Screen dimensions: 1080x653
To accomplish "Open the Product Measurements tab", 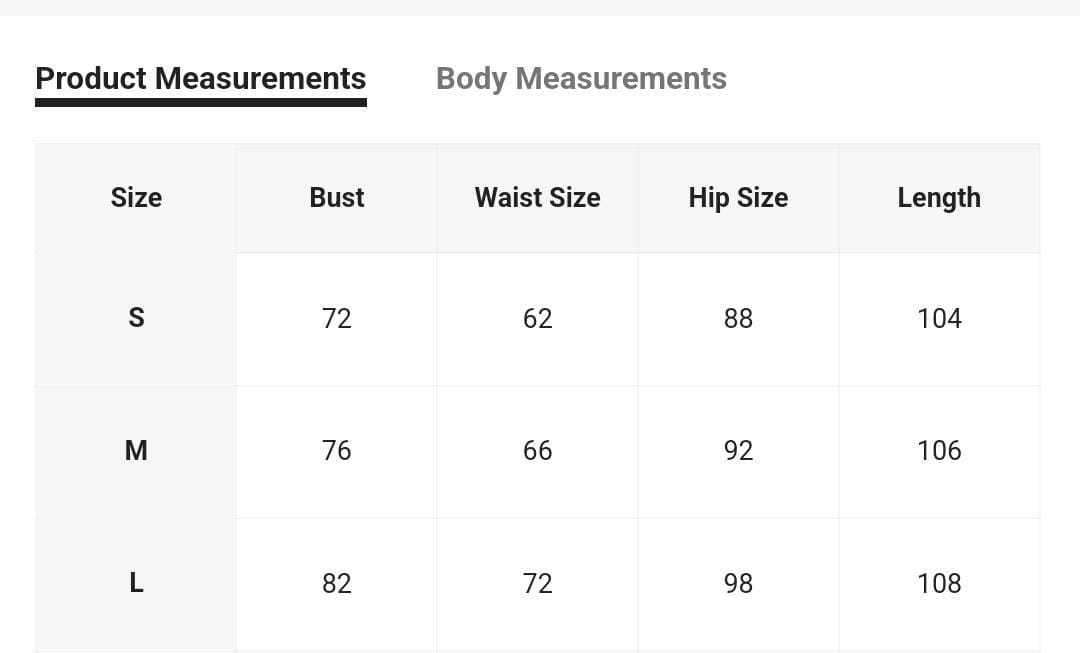I will (200, 79).
